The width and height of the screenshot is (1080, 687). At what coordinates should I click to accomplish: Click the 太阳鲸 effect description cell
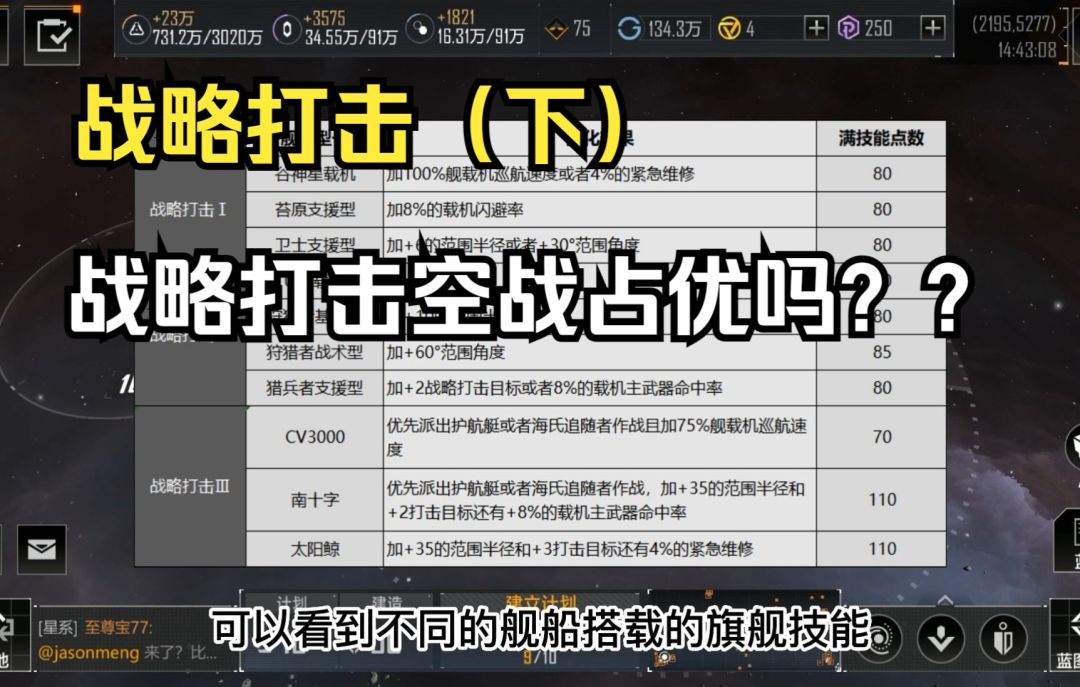point(600,549)
